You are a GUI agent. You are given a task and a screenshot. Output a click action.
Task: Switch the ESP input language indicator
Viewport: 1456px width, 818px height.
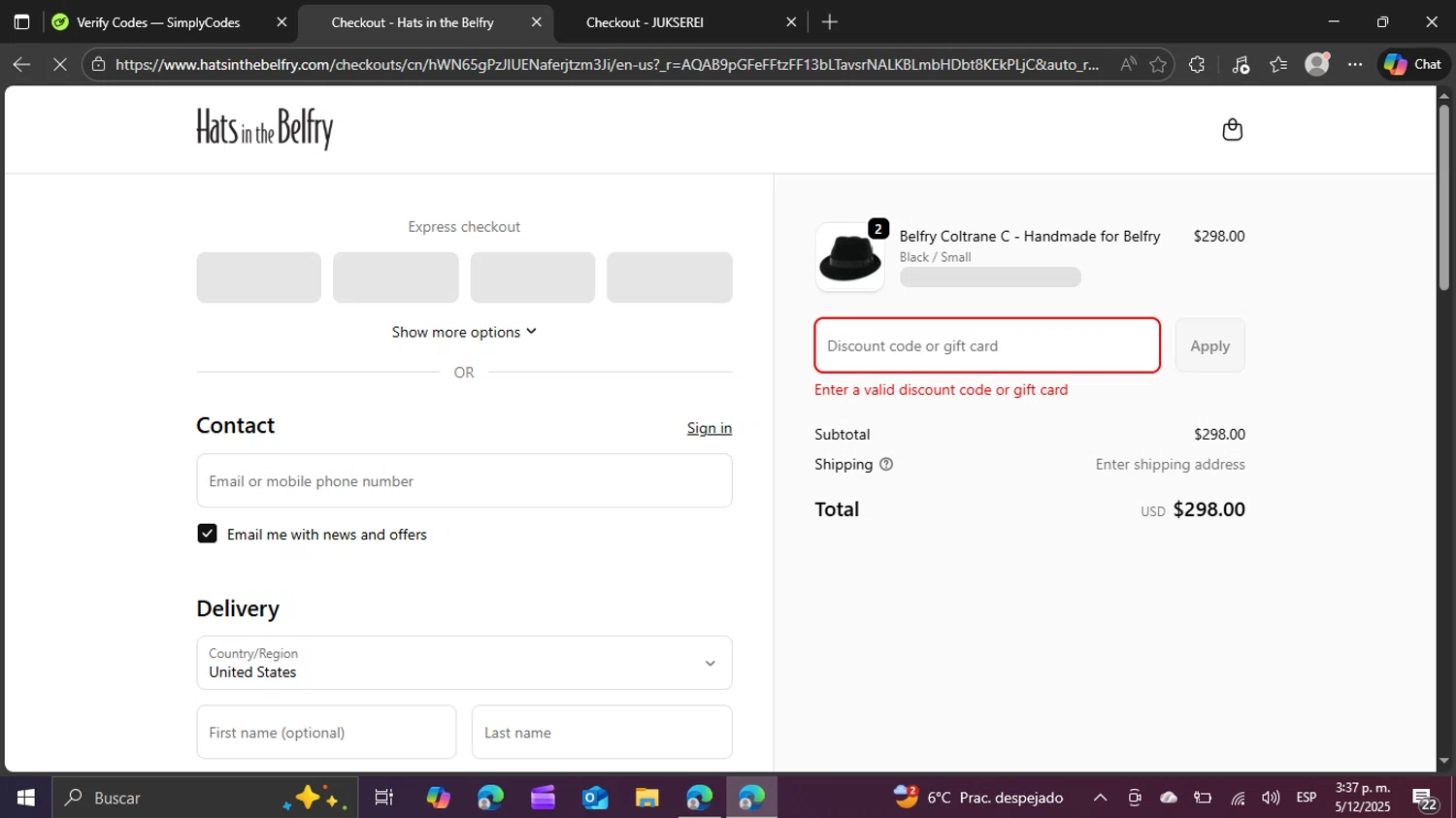(x=1307, y=798)
